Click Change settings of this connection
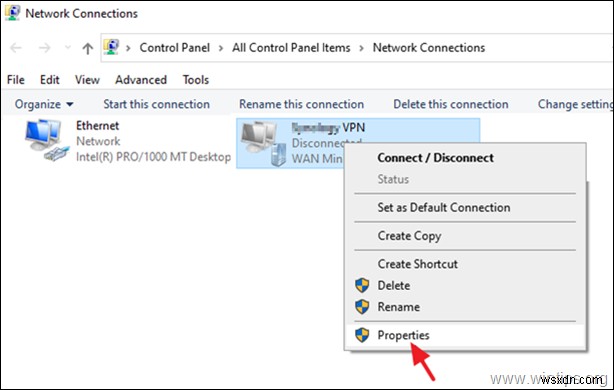Viewport: 614px width, 390px height. [x=575, y=105]
